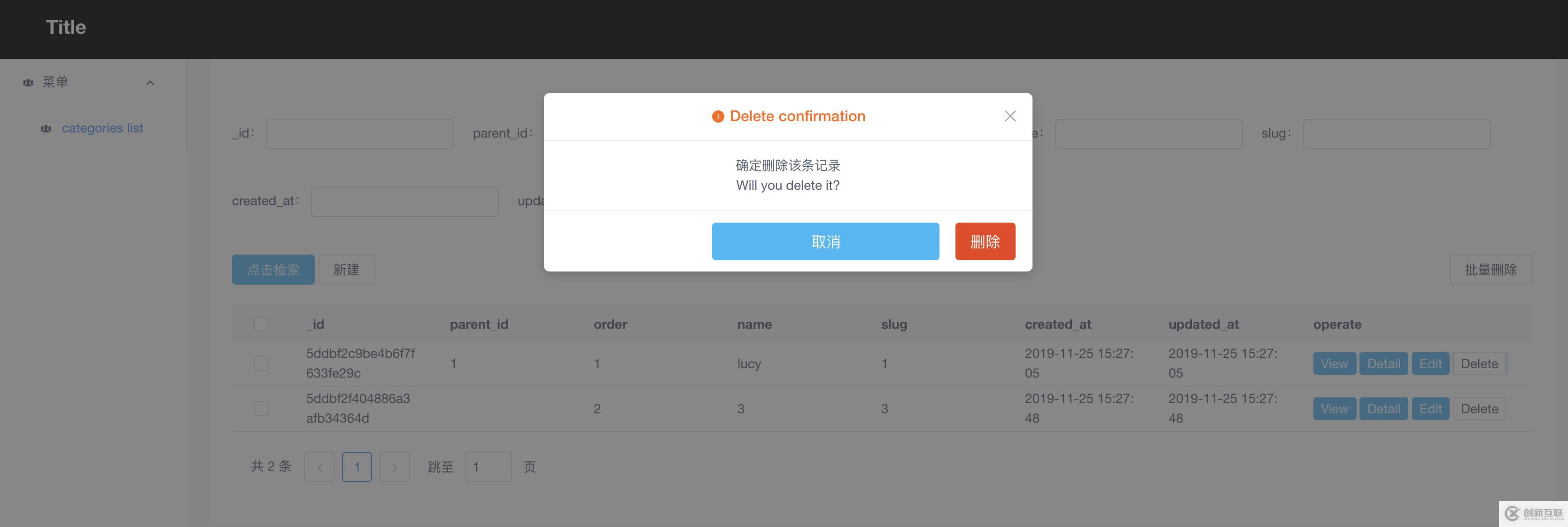Click the 创新互联 watermark logo icon
Image resolution: width=1568 pixels, height=527 pixels.
(x=1513, y=513)
